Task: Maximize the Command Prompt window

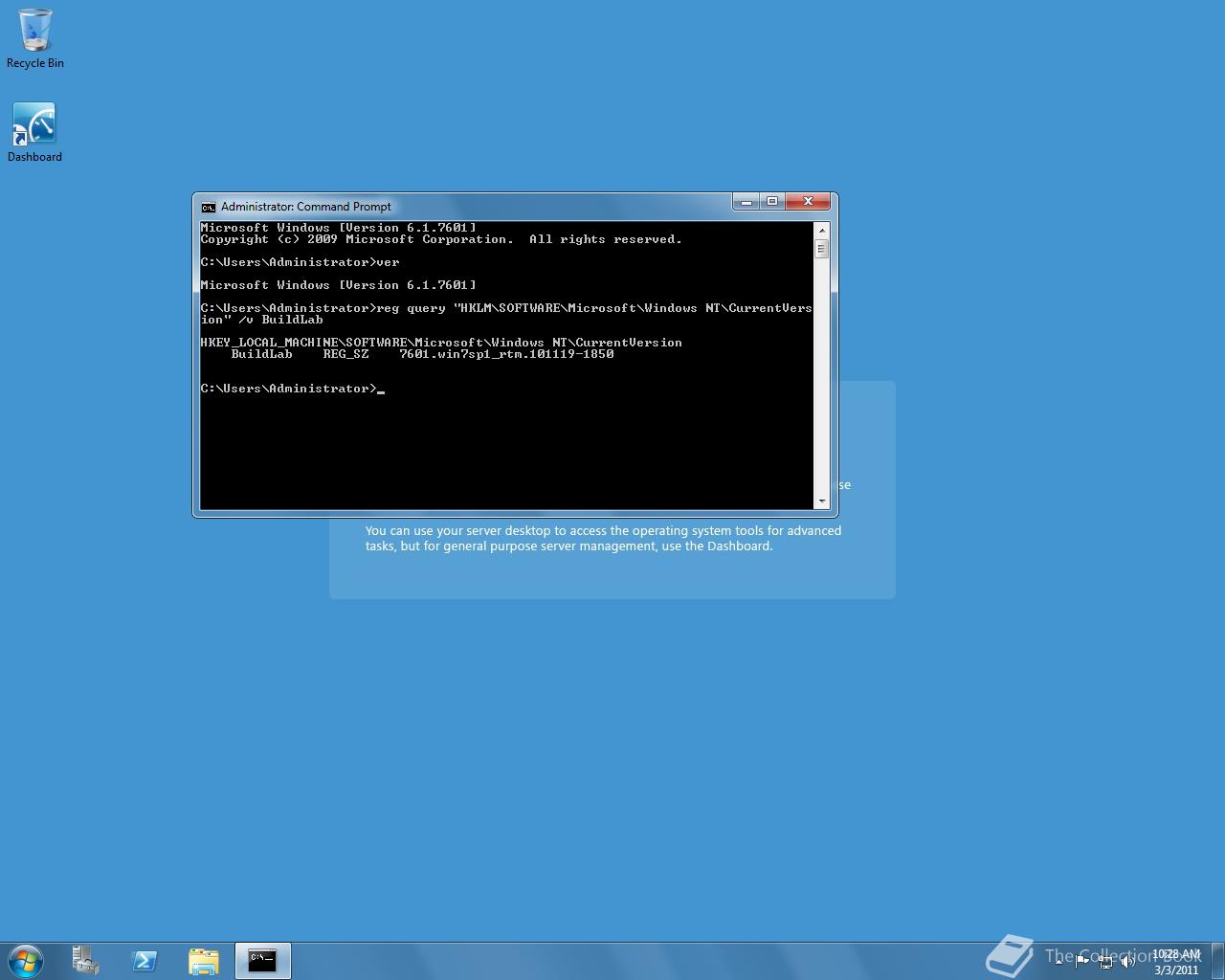Action: click(771, 201)
